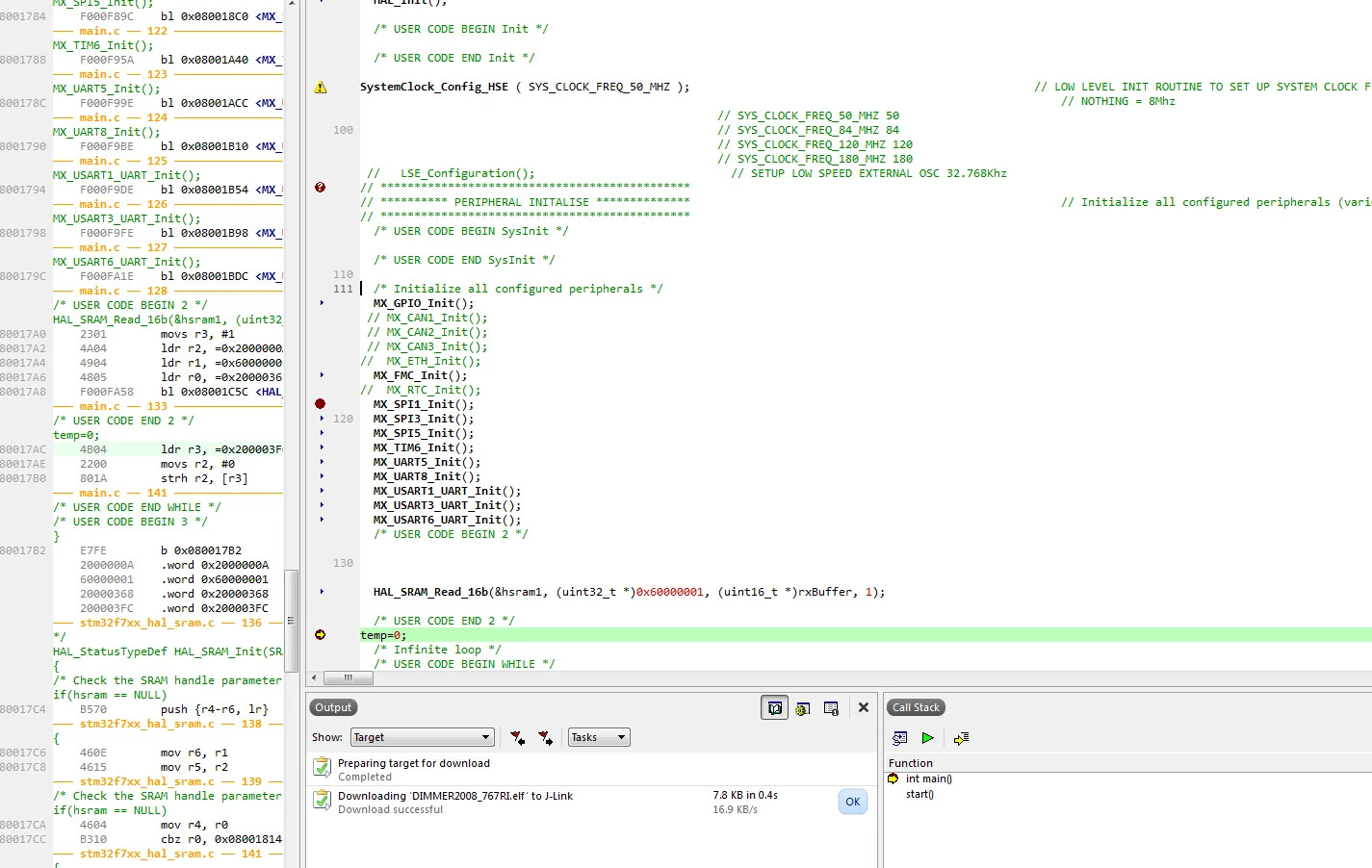Click the green play icon in Call Stack
The width and height of the screenshot is (1372, 868).
coord(928,738)
